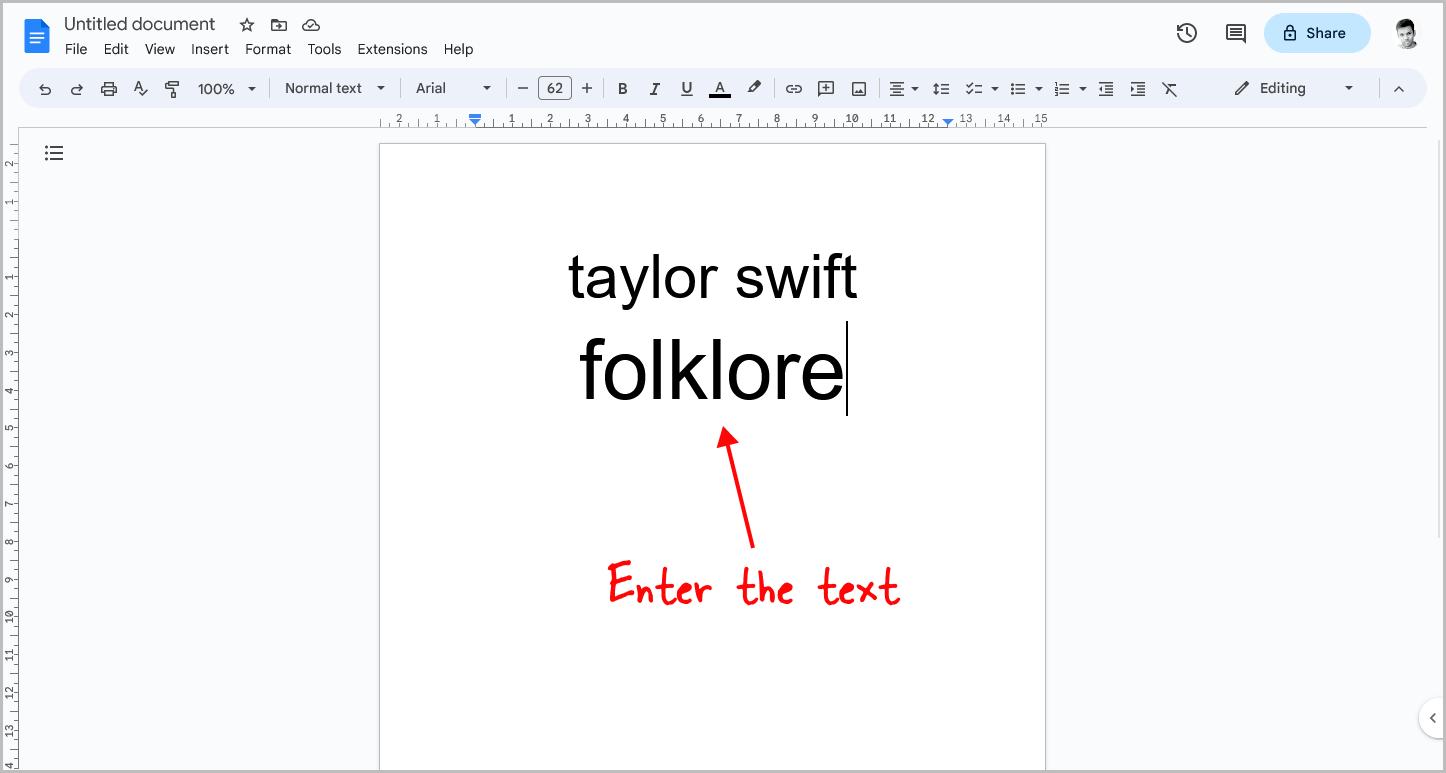Expand the side panel arrow
This screenshot has width=1446, height=773.
coord(1432,718)
